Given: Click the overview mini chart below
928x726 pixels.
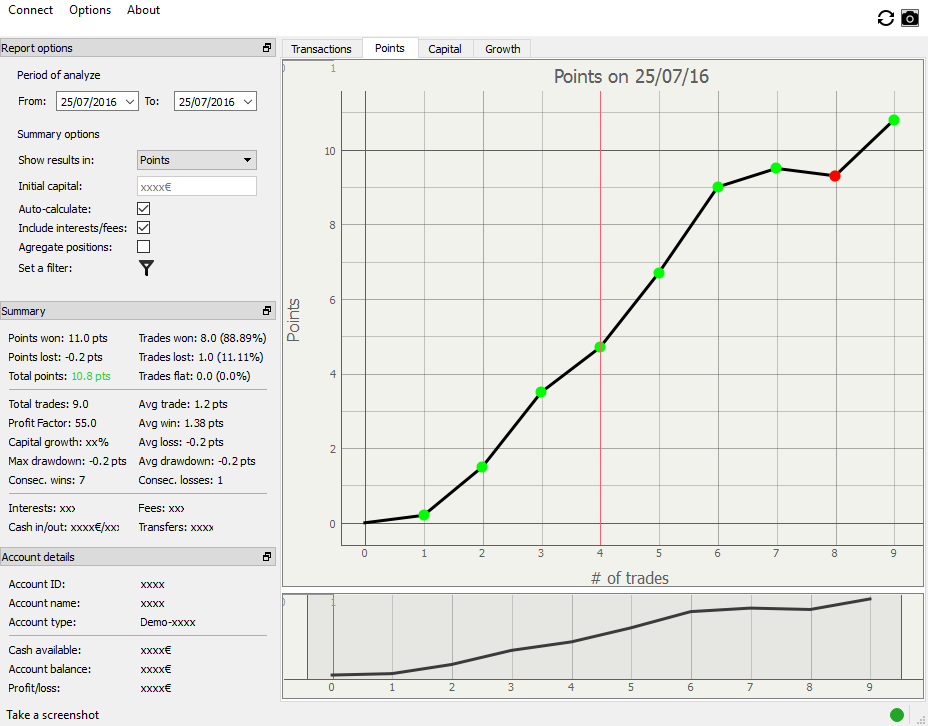Looking at the screenshot, I should pyautogui.click(x=602, y=645).
